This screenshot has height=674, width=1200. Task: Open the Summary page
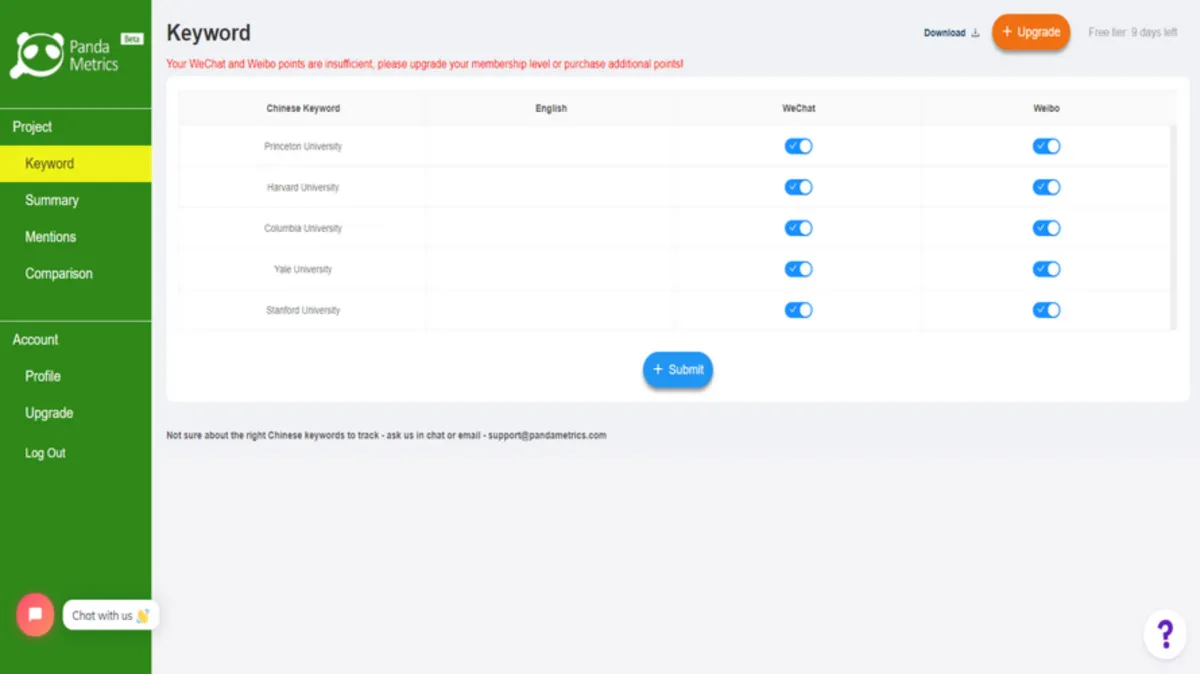click(x=52, y=200)
